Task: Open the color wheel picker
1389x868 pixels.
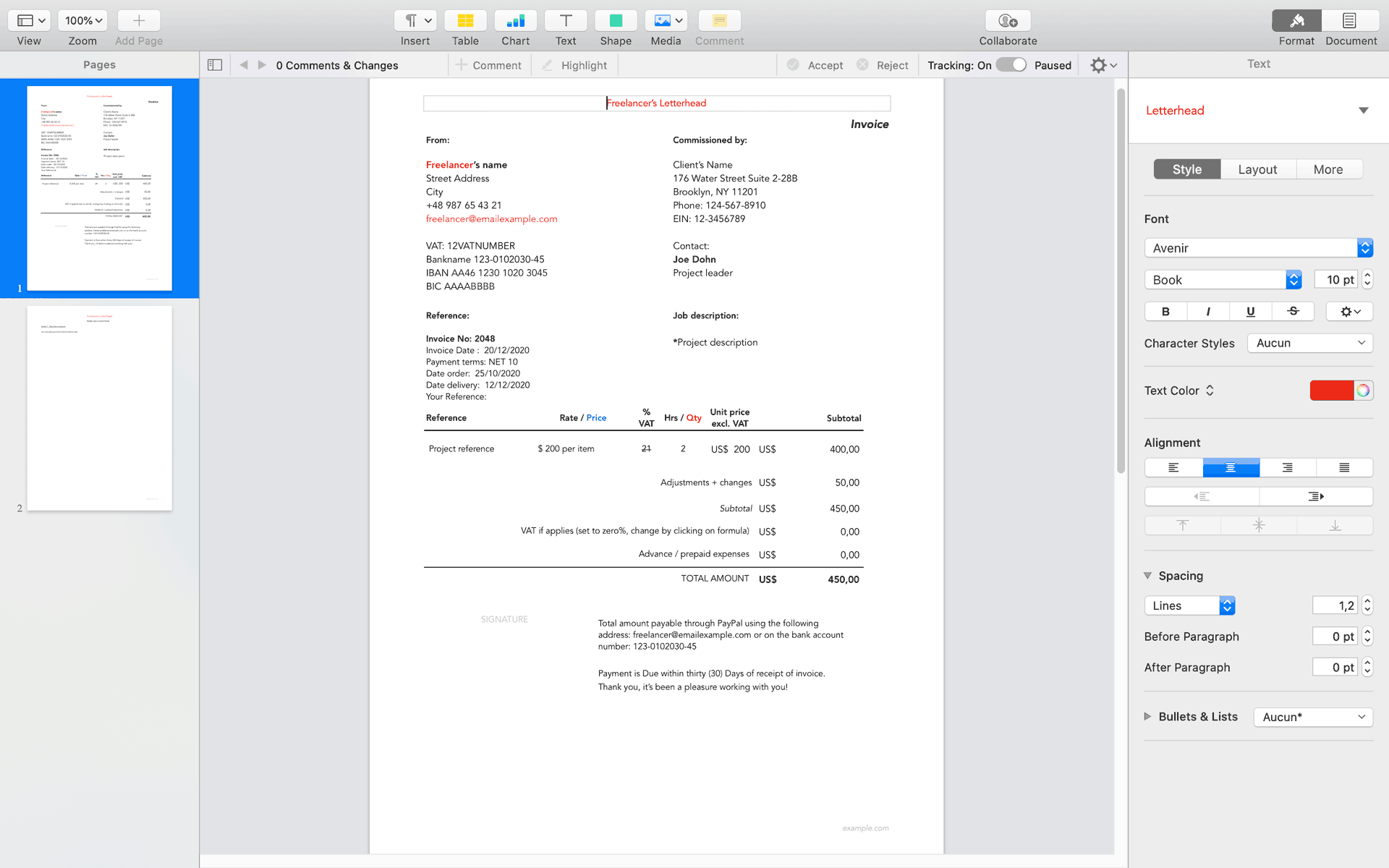Action: (1363, 391)
